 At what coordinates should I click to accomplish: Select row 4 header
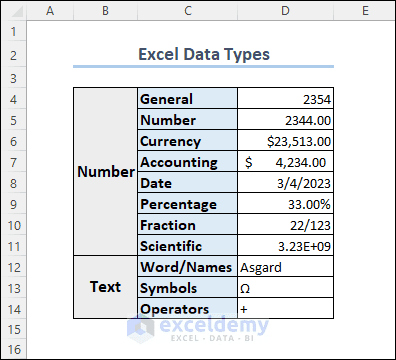[13, 99]
